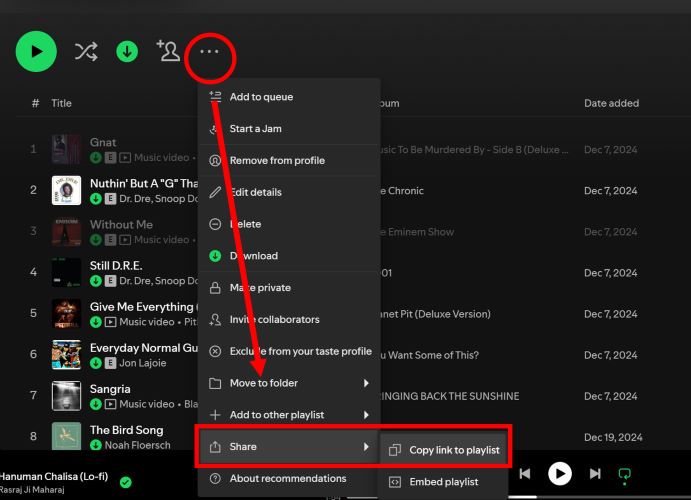Toggle the green repeat button
The image size is (691, 500).
624,475
